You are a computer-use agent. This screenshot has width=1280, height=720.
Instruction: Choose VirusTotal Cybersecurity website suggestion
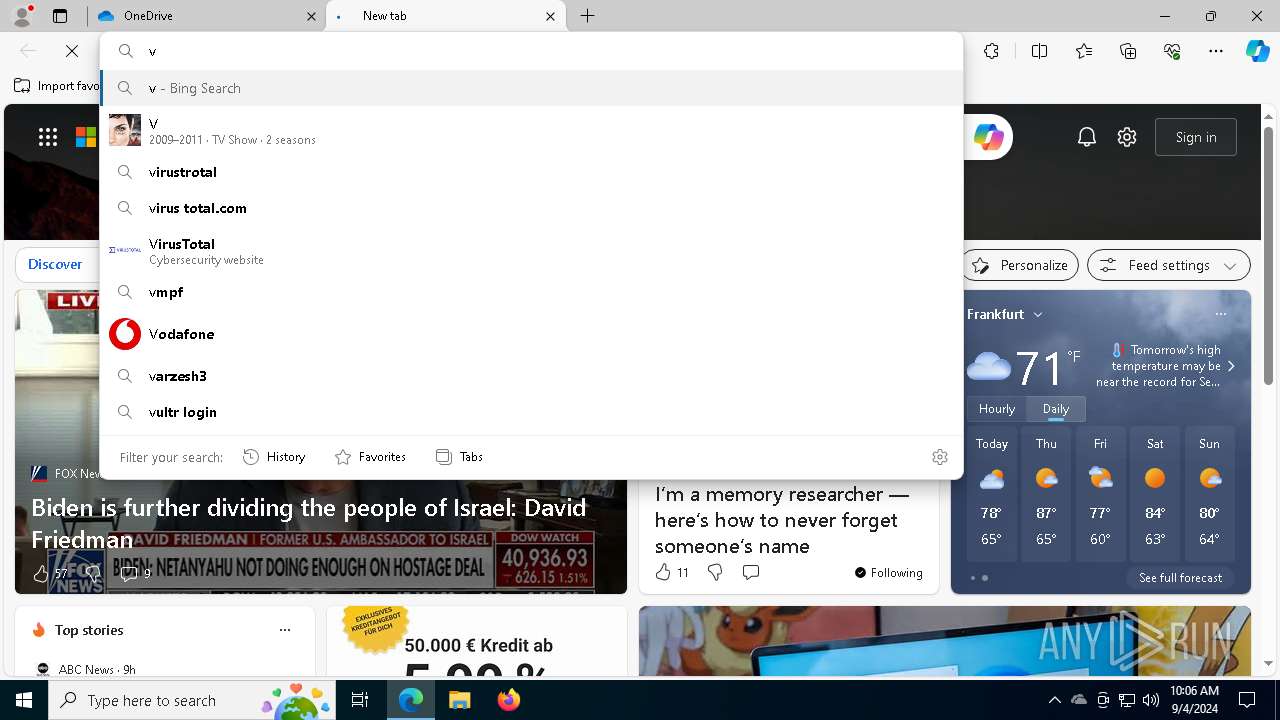pyautogui.click(x=532, y=250)
